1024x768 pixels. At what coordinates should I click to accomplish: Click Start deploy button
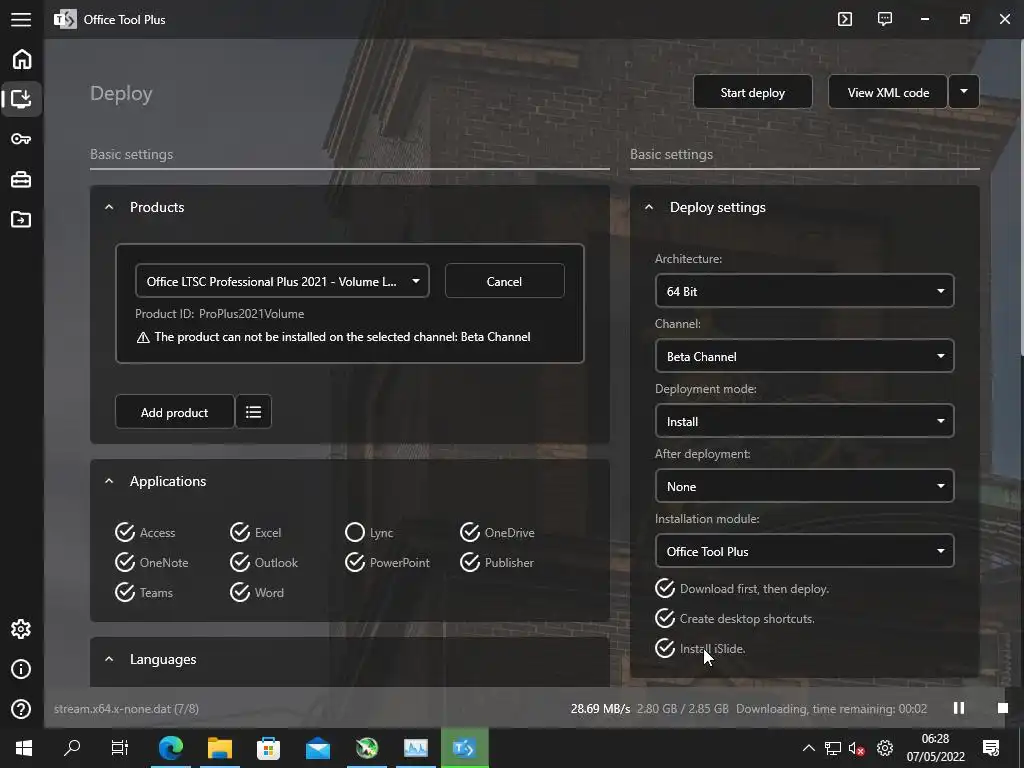click(752, 92)
